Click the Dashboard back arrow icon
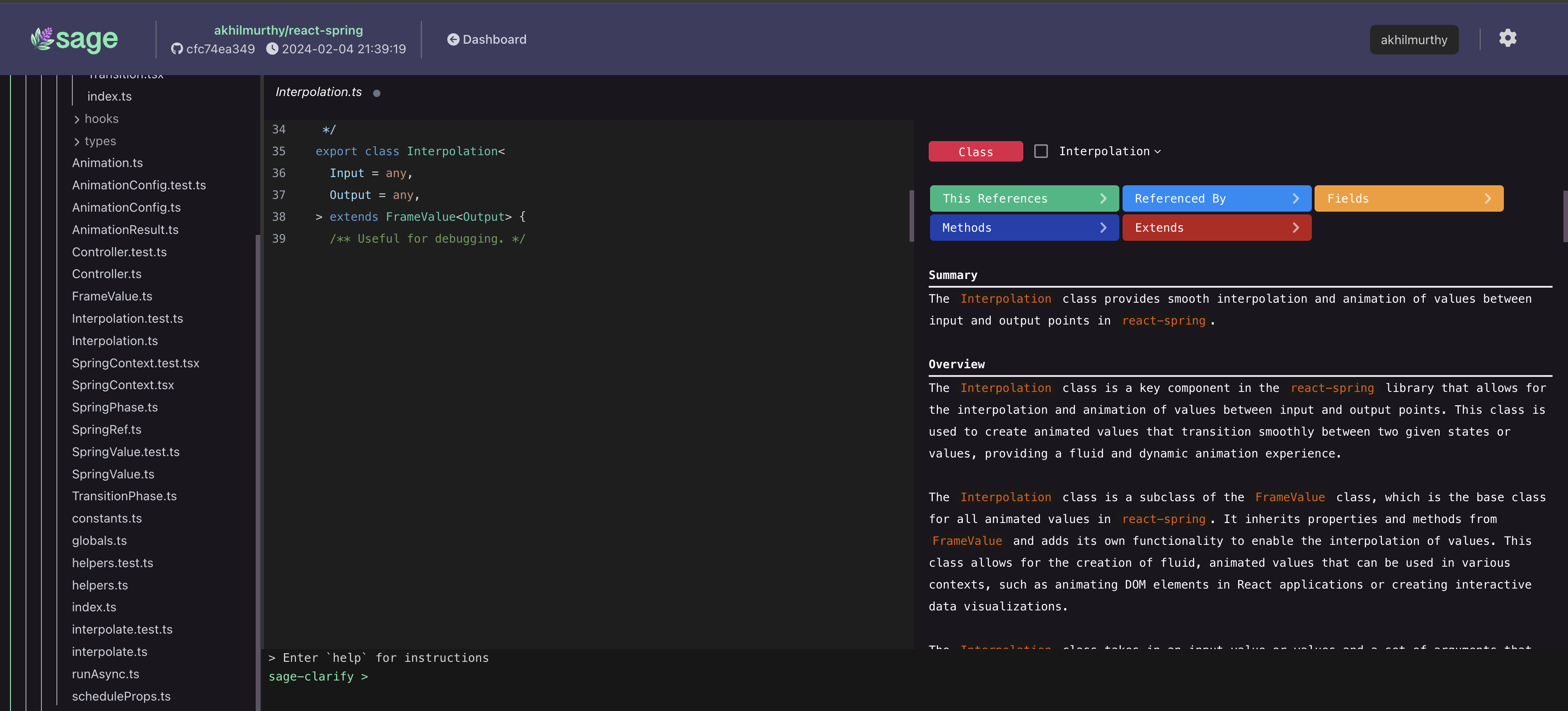The width and height of the screenshot is (1568, 711). (453, 40)
